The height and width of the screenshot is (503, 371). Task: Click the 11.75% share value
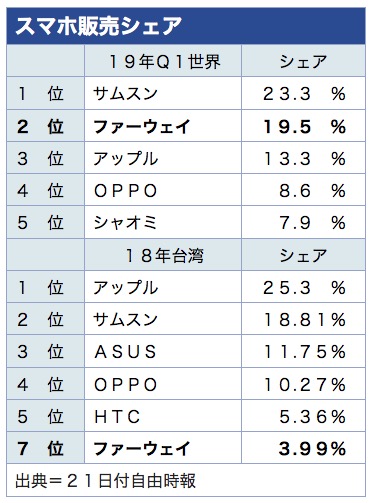point(303,352)
